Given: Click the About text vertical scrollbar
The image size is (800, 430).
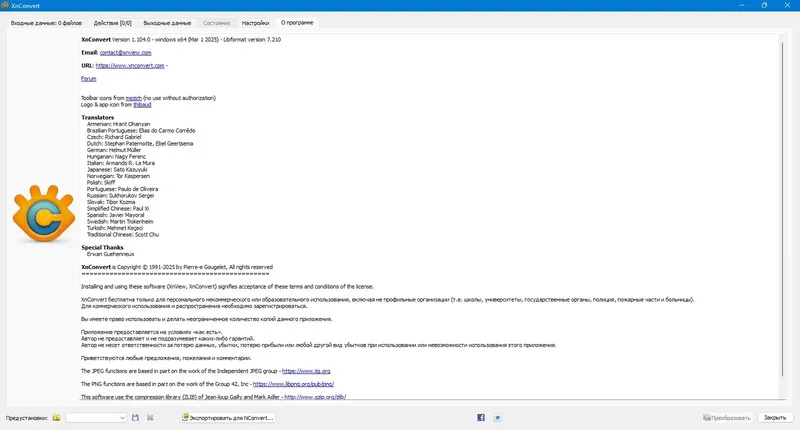Looking at the screenshot, I should point(782,209).
